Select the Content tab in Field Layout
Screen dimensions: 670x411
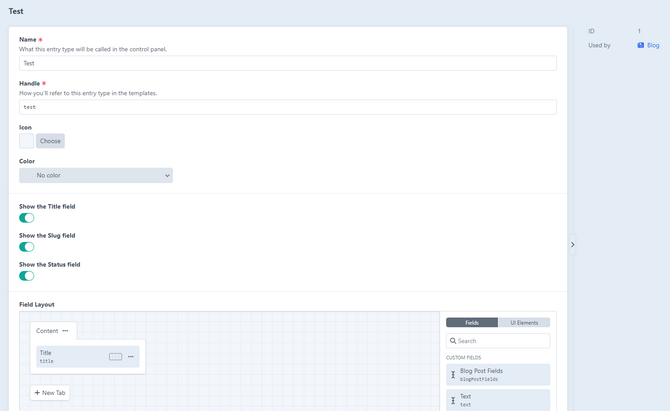click(x=46, y=331)
